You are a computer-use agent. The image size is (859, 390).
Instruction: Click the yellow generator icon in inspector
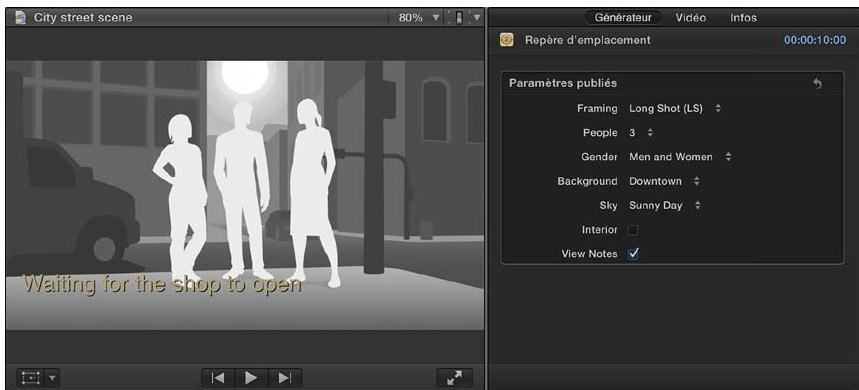507,40
